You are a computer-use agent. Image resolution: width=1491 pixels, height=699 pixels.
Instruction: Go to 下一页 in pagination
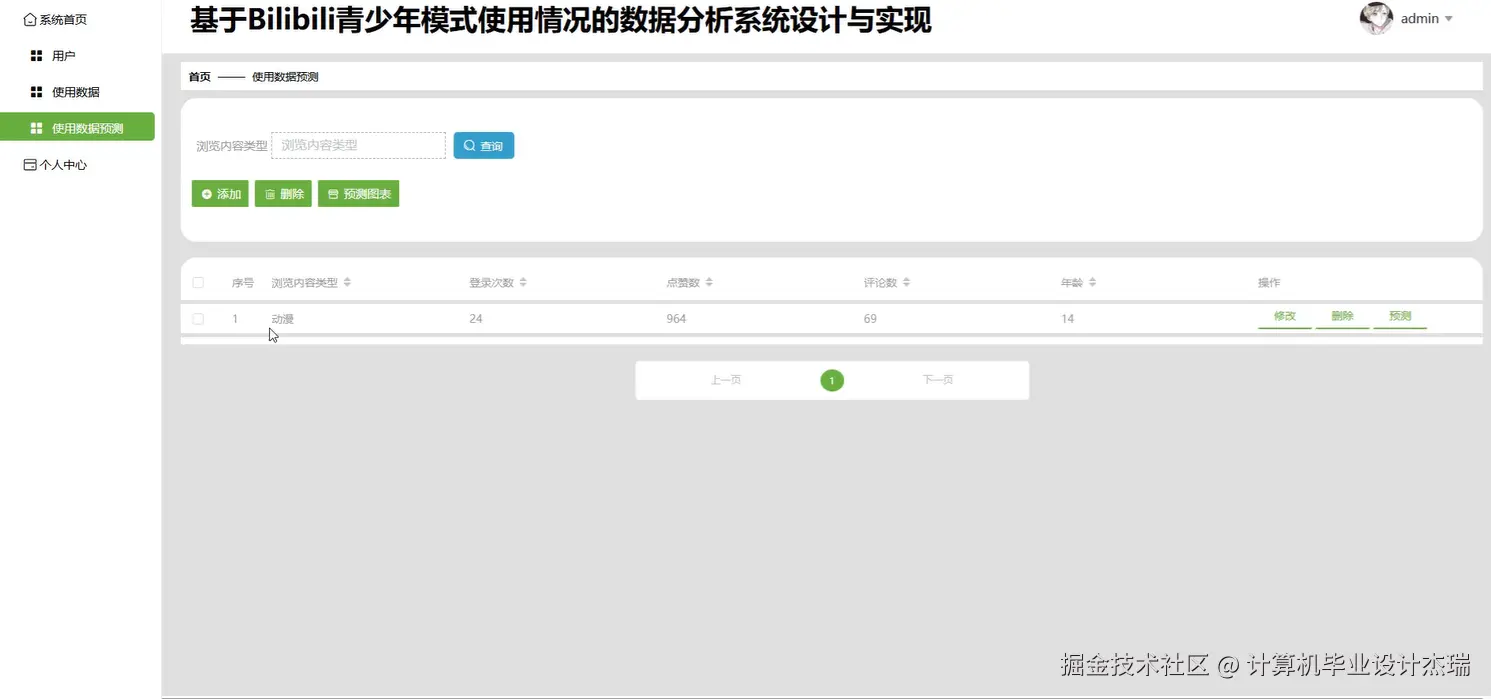click(x=938, y=380)
